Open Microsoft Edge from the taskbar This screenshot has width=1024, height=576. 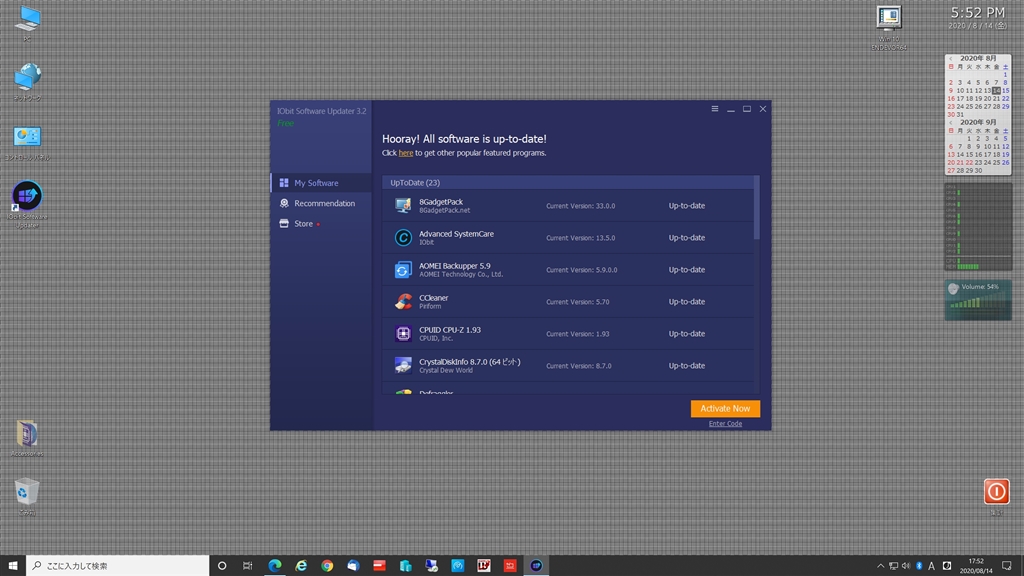275,566
